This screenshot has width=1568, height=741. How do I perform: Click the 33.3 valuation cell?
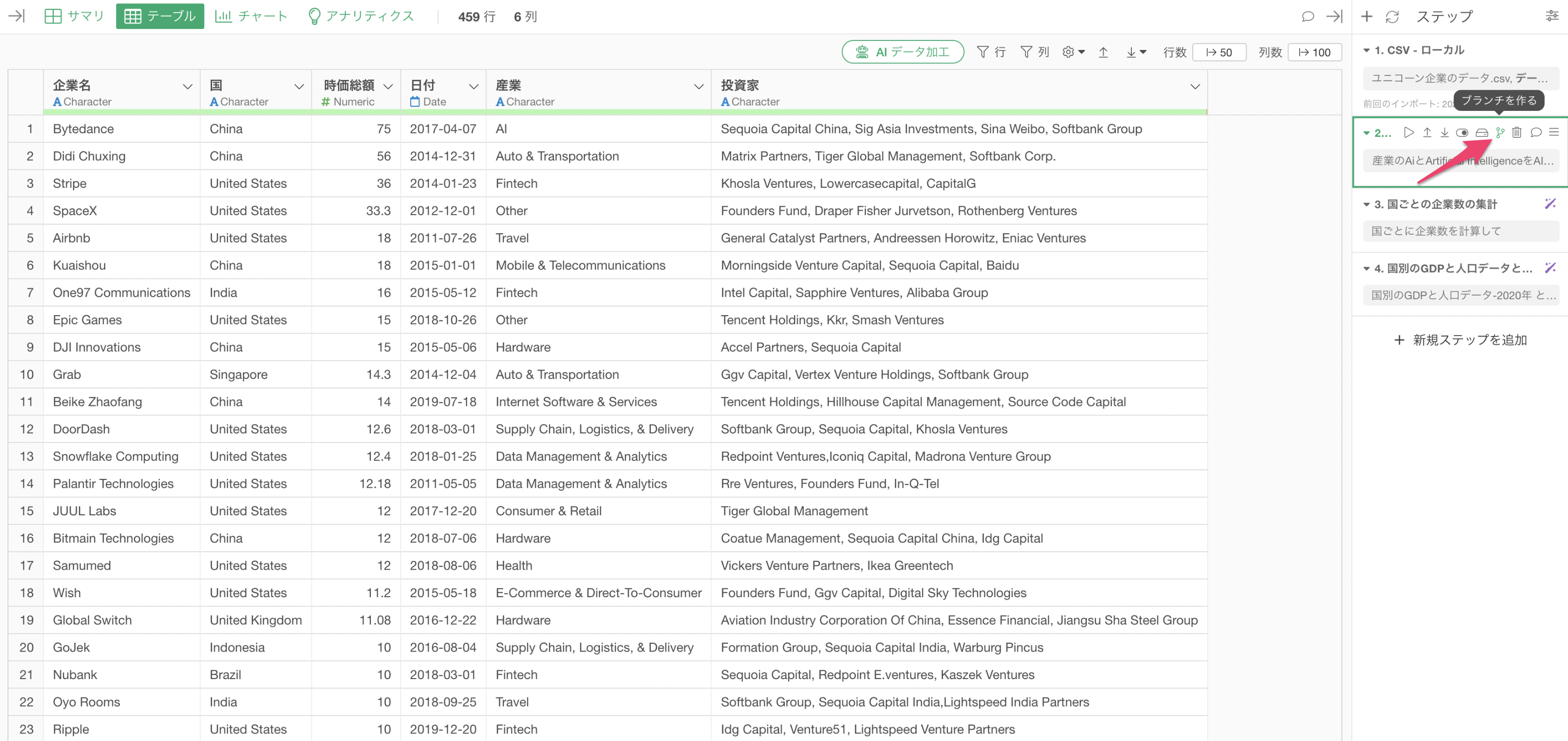(x=356, y=211)
